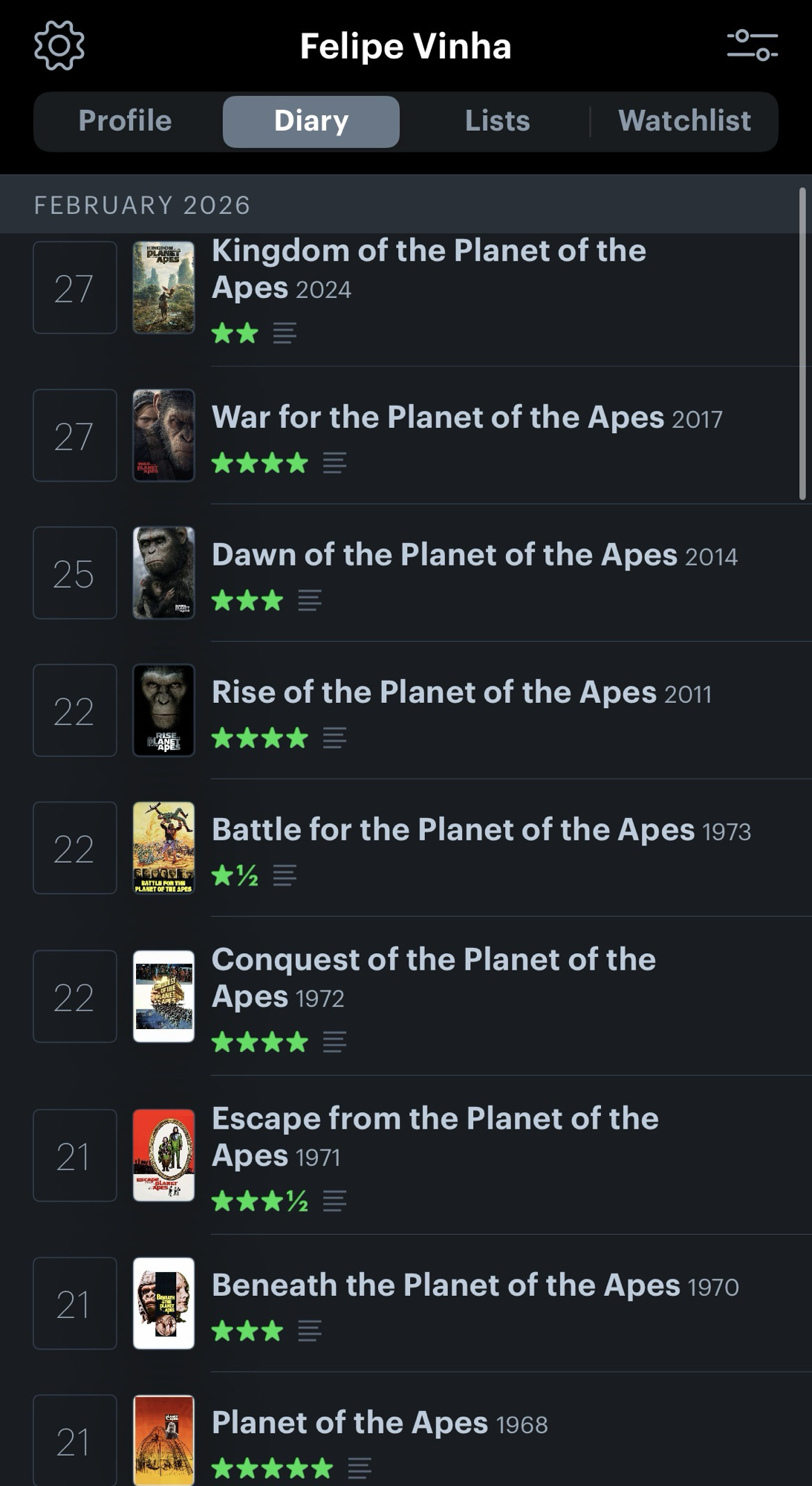
Task: Click the vertical scrollbar on the diary list
Action: [802, 343]
